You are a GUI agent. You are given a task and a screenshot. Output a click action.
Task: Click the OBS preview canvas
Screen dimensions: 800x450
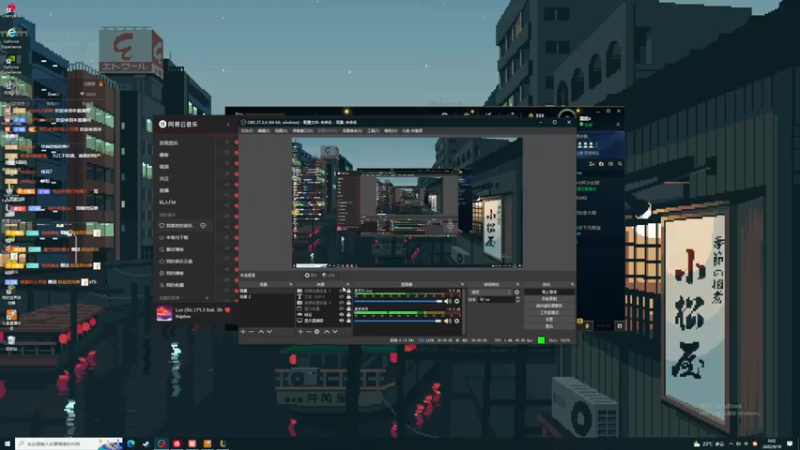(407, 202)
